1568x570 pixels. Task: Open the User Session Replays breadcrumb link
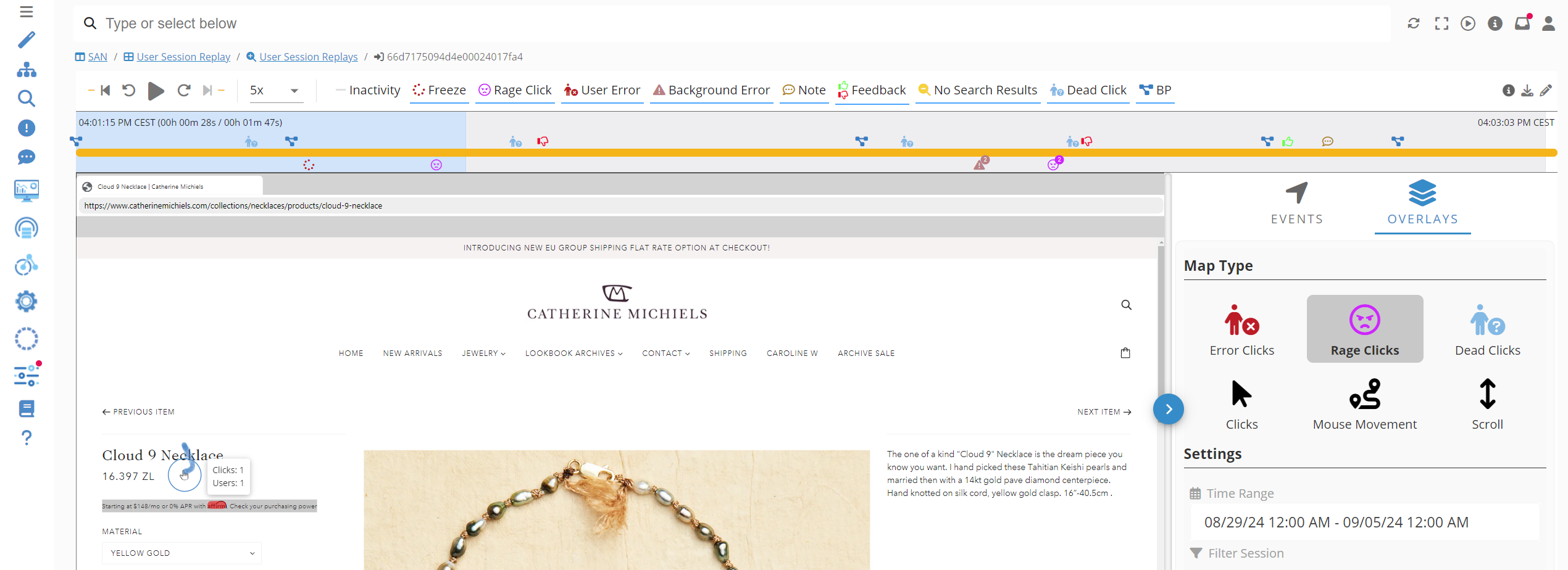(x=308, y=57)
